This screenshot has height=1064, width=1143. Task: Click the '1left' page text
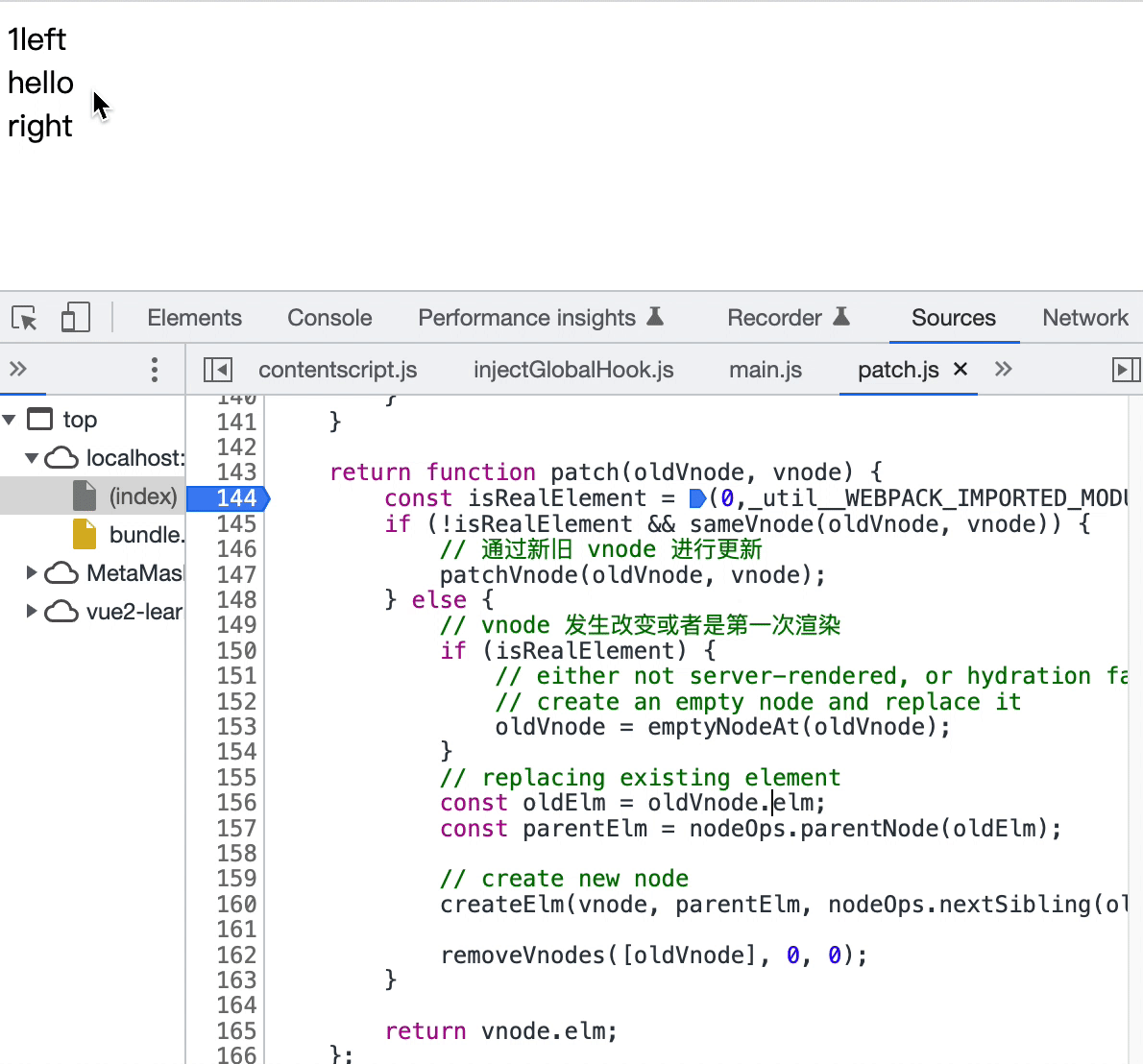click(x=36, y=39)
